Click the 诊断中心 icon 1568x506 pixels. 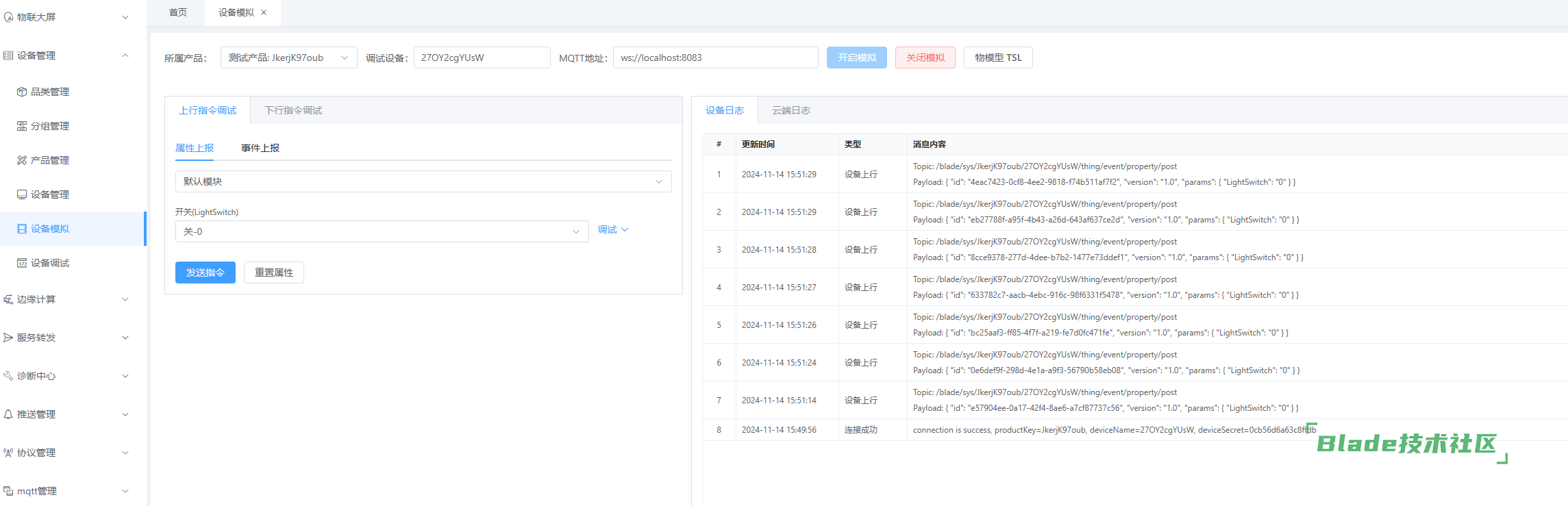tap(8, 376)
